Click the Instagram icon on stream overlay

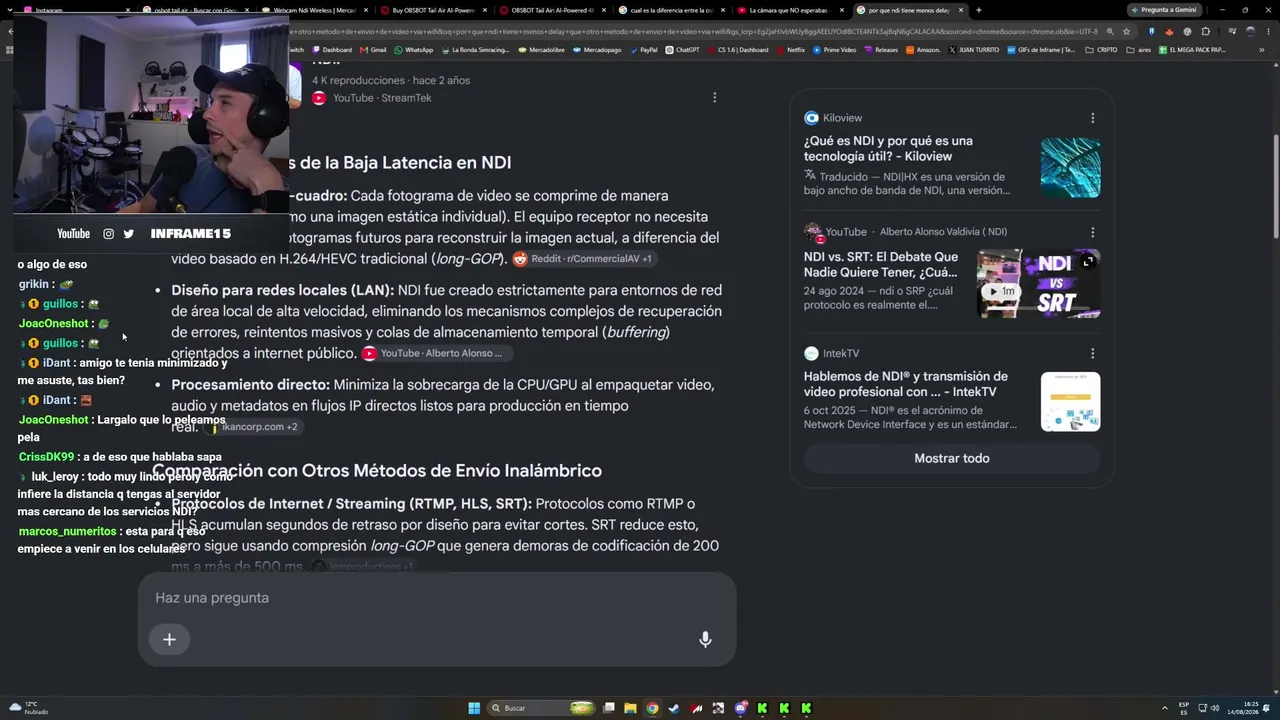pyautogui.click(x=108, y=234)
